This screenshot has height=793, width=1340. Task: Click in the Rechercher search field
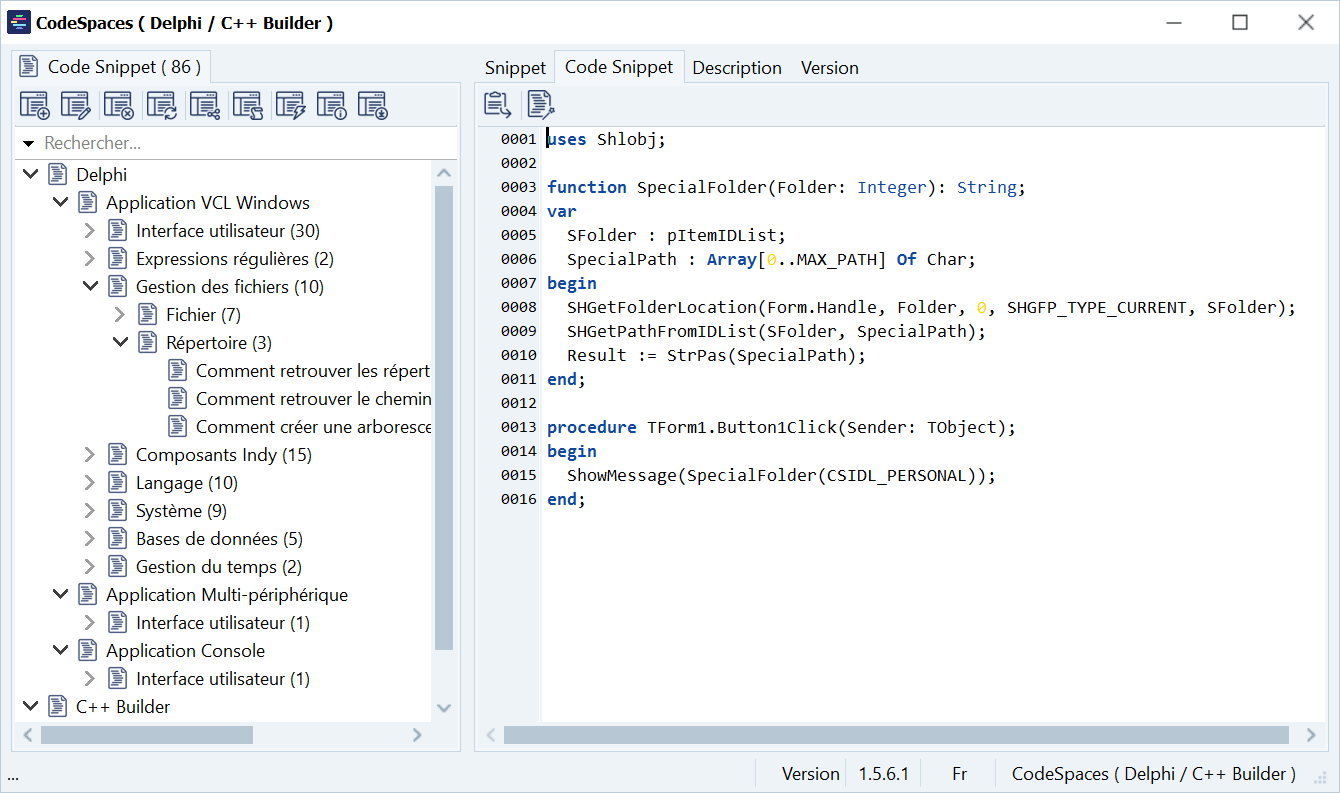click(x=240, y=144)
